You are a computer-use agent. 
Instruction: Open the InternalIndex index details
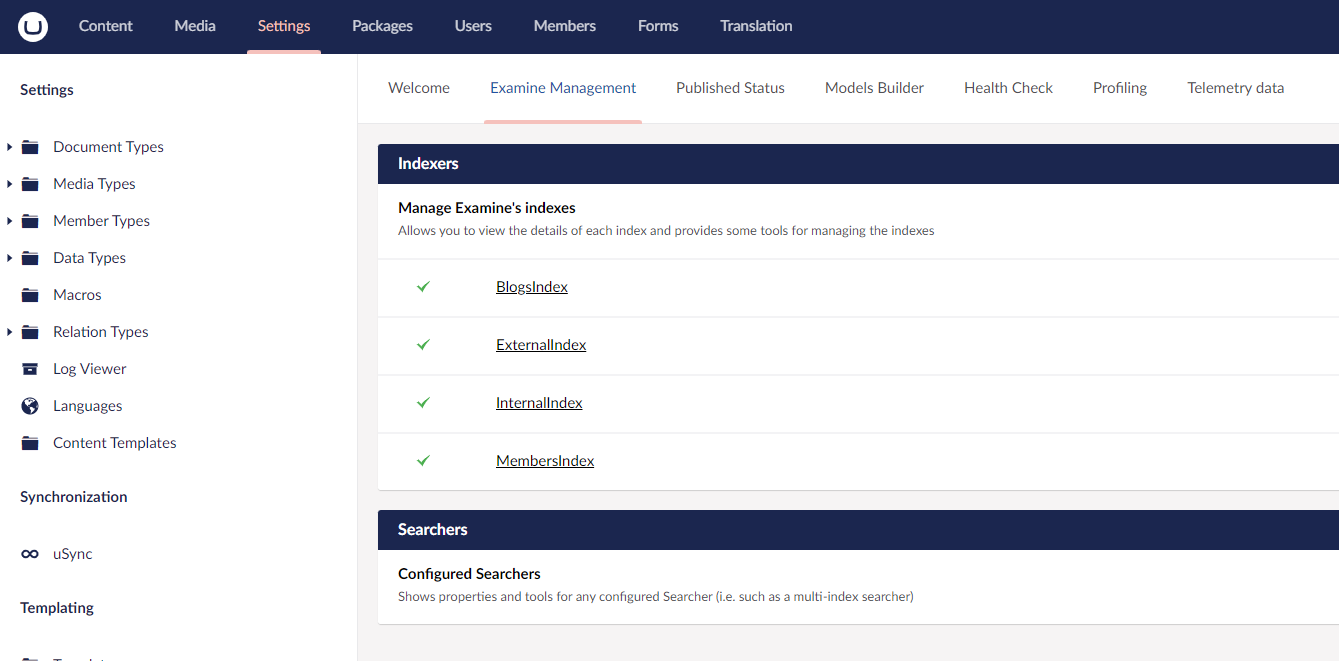(539, 403)
